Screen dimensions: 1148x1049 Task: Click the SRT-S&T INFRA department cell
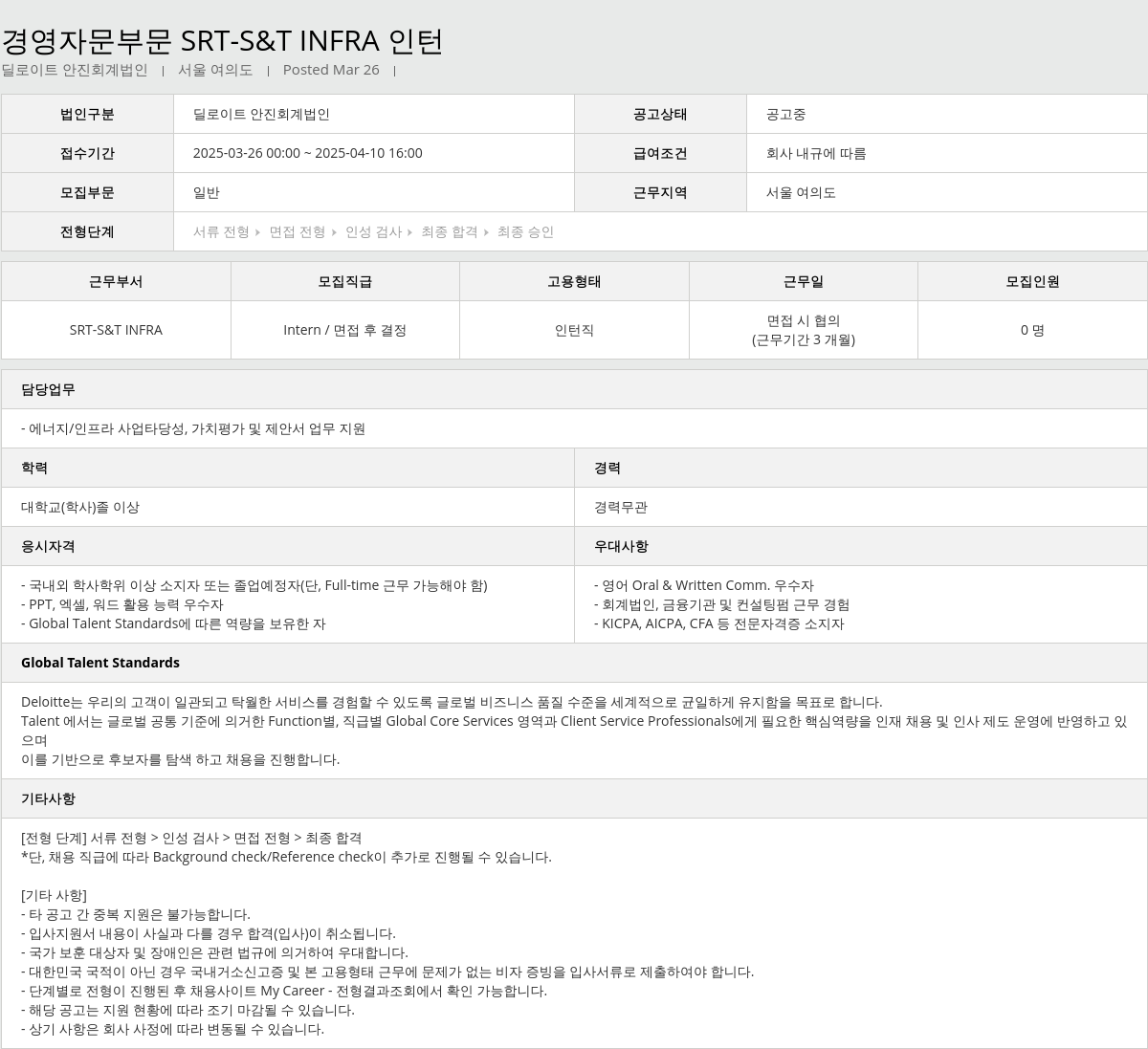[x=116, y=330]
